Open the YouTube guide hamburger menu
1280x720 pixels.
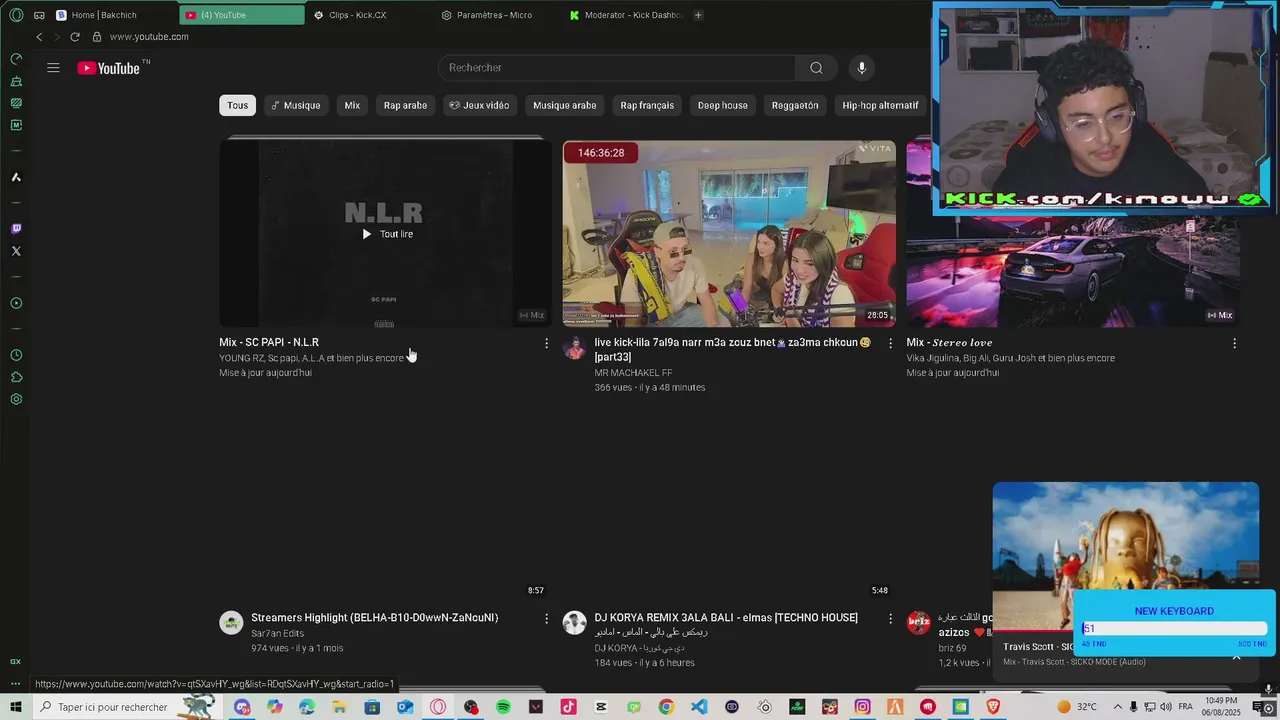[x=53, y=68]
